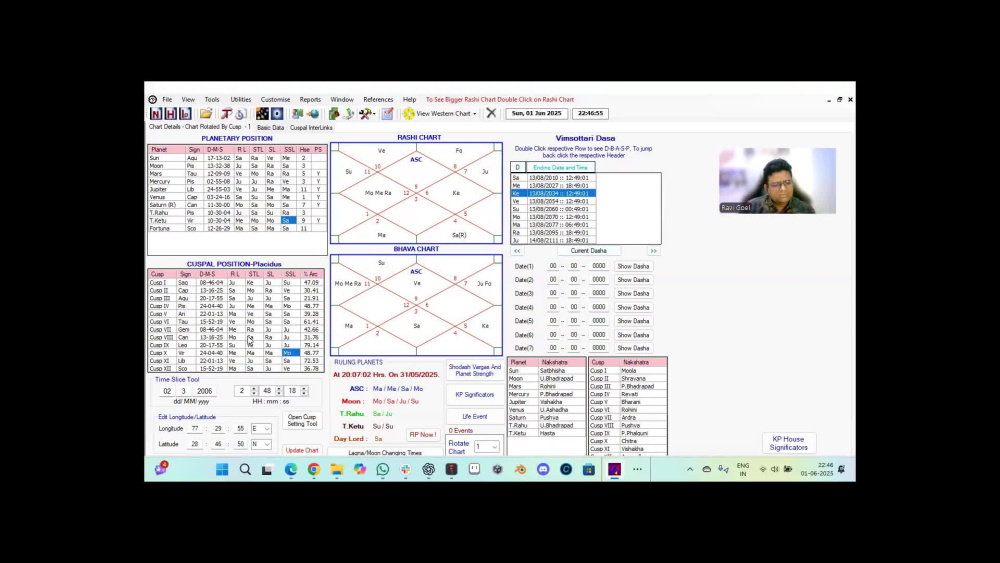The height and width of the screenshot is (563, 1000).
Task: Click the people matching toolbar icon
Action: pos(298,113)
